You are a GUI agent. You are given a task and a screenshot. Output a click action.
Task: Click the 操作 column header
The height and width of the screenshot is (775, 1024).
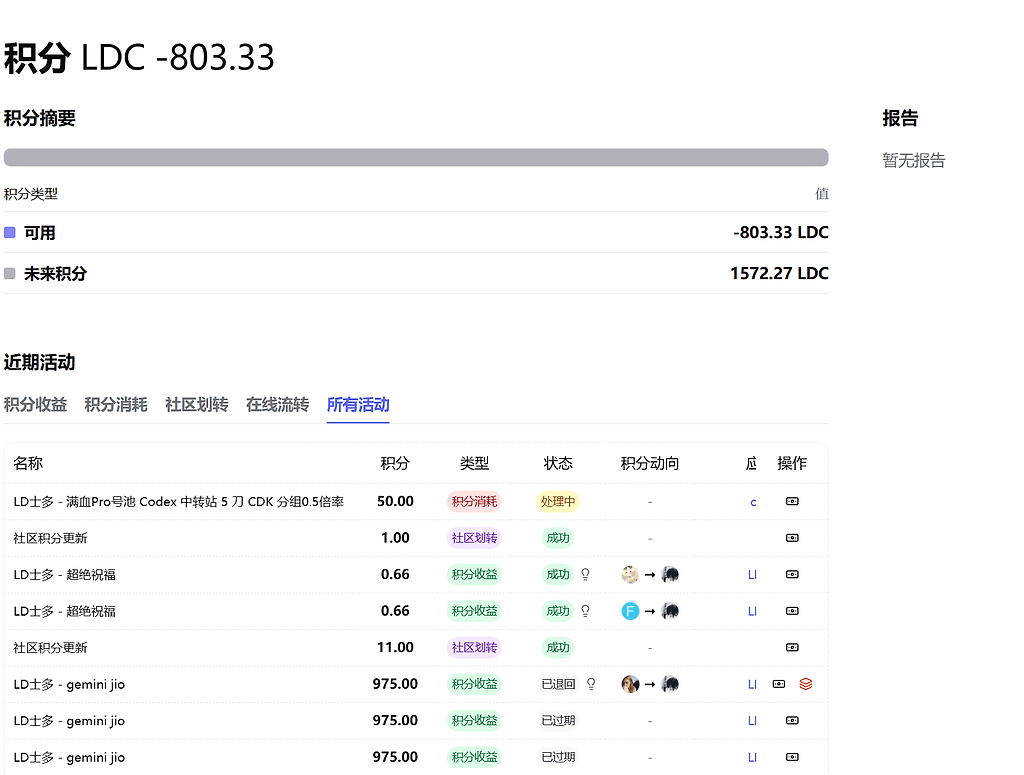click(792, 464)
